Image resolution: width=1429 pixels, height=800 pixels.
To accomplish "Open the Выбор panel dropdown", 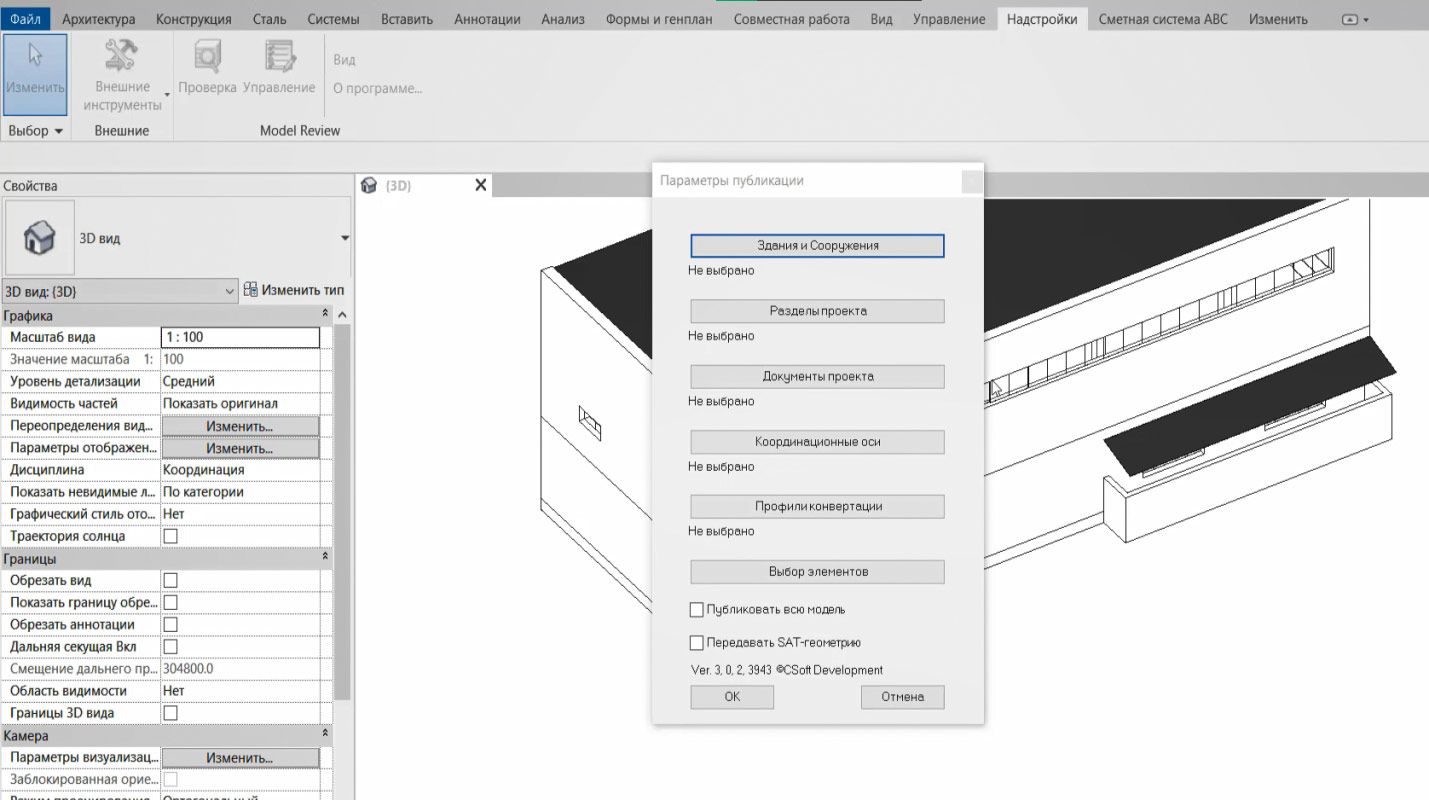I will point(35,131).
